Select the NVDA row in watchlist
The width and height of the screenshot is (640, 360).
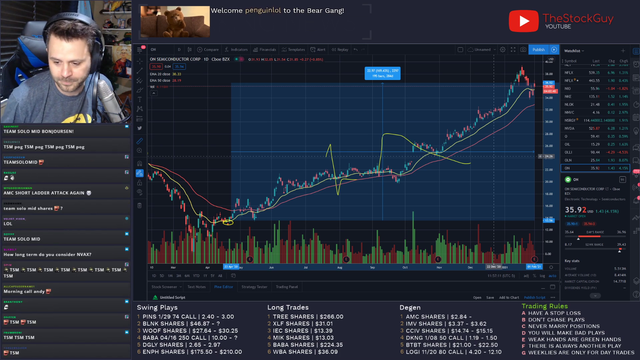596,129
